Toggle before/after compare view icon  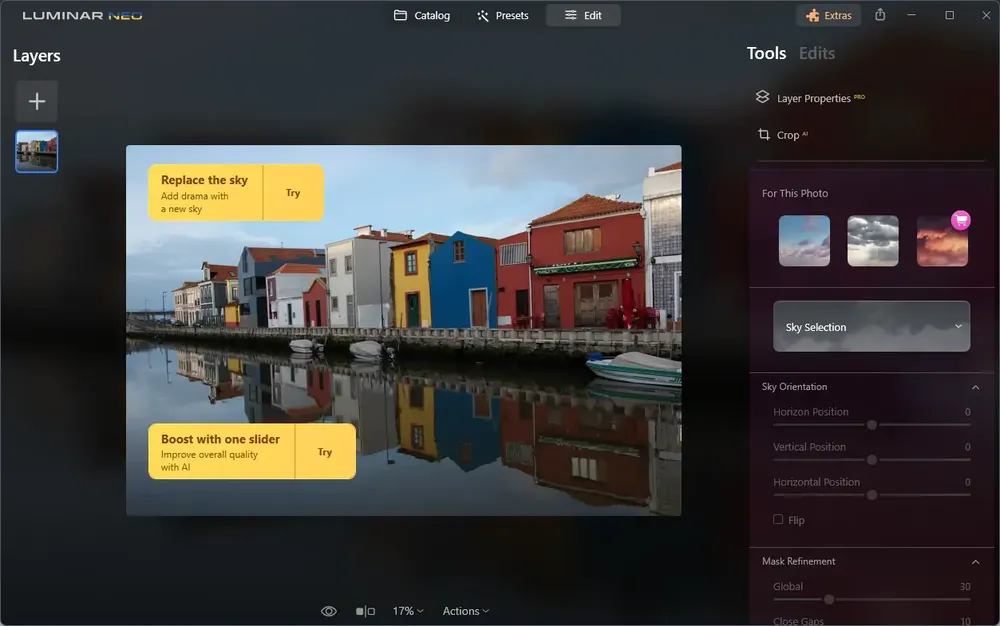(x=365, y=611)
